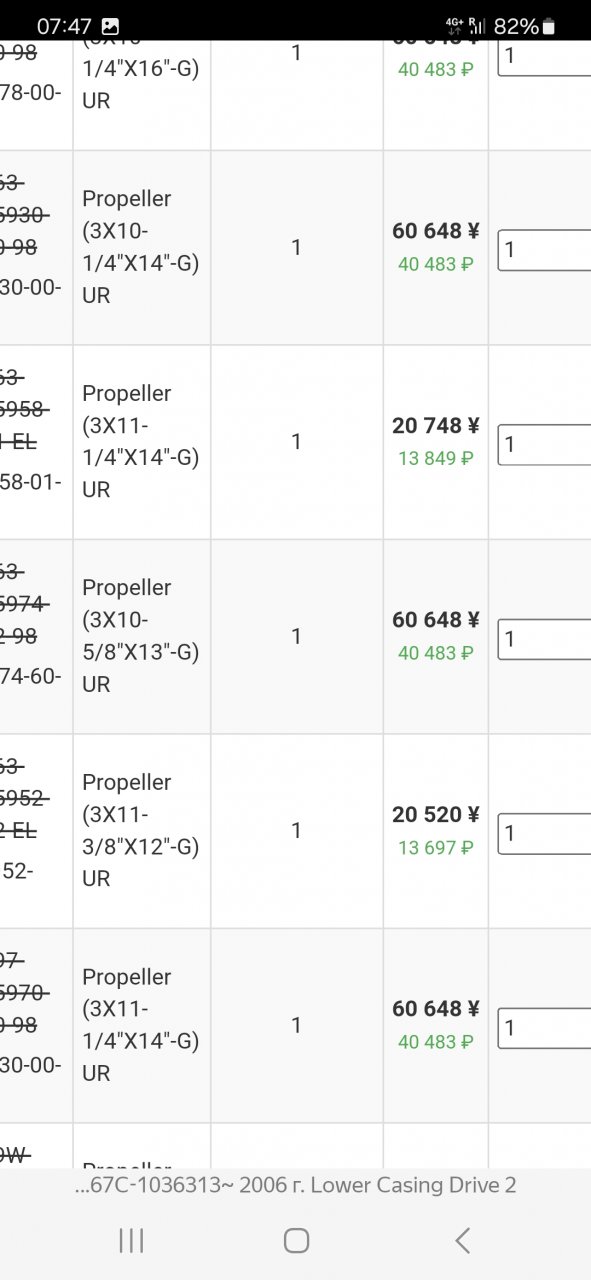
Task: Click the 13 697 ₽ green price
Action: [x=436, y=848]
